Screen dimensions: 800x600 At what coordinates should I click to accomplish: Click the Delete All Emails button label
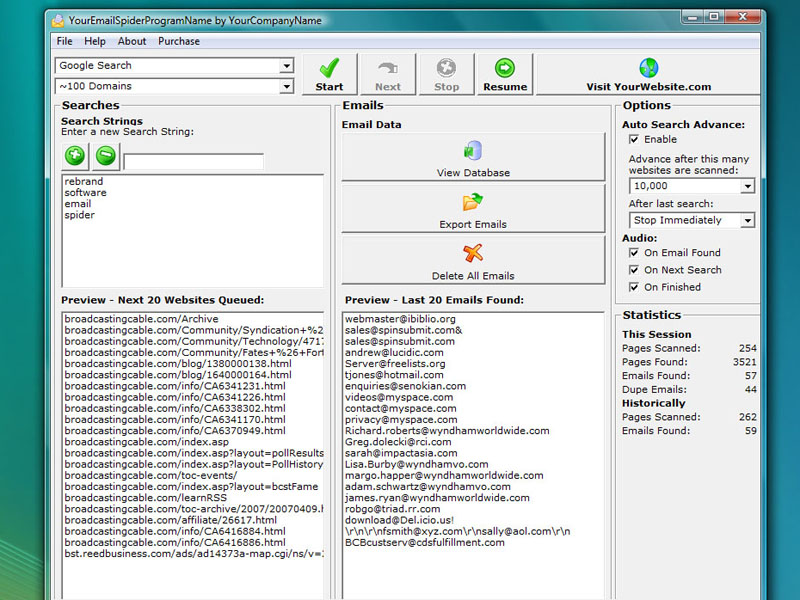pos(473,276)
